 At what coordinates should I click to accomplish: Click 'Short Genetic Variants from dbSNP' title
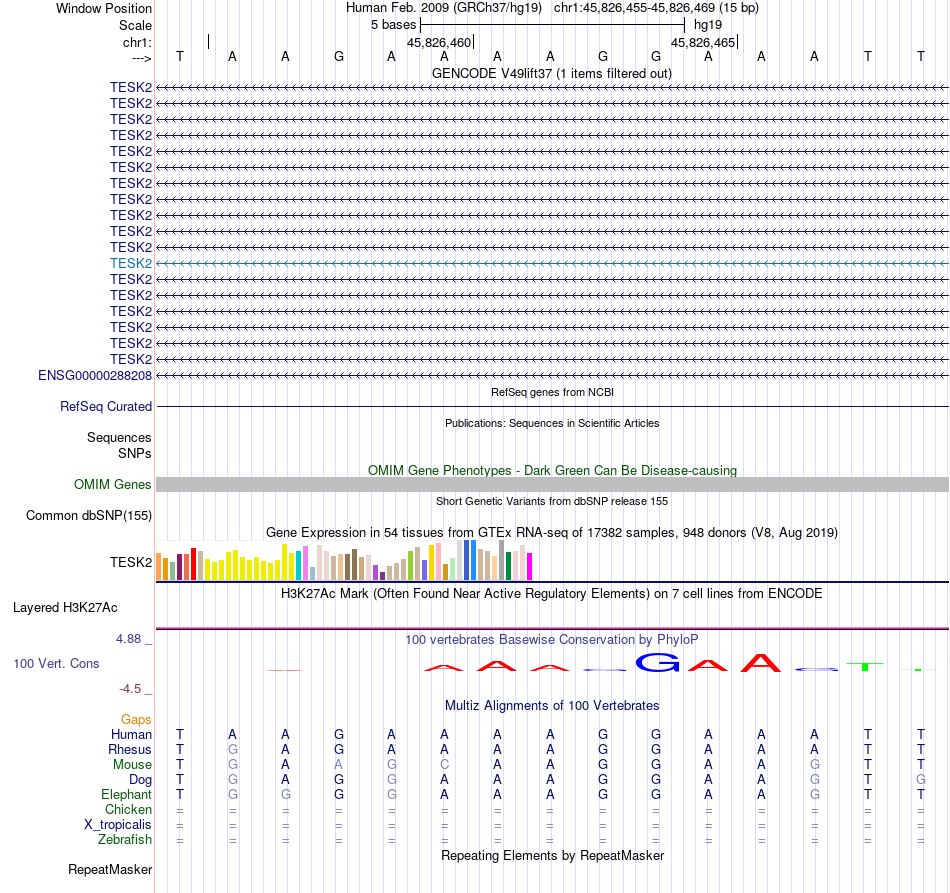(x=552, y=501)
